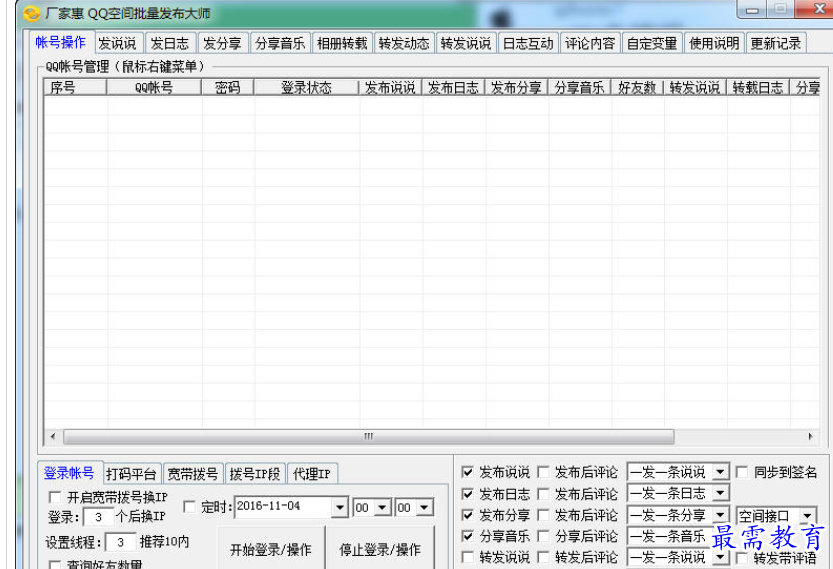Screen dimensions: 833x569
Task: Open the 拨号IP段 sub-tab
Action: [254, 473]
